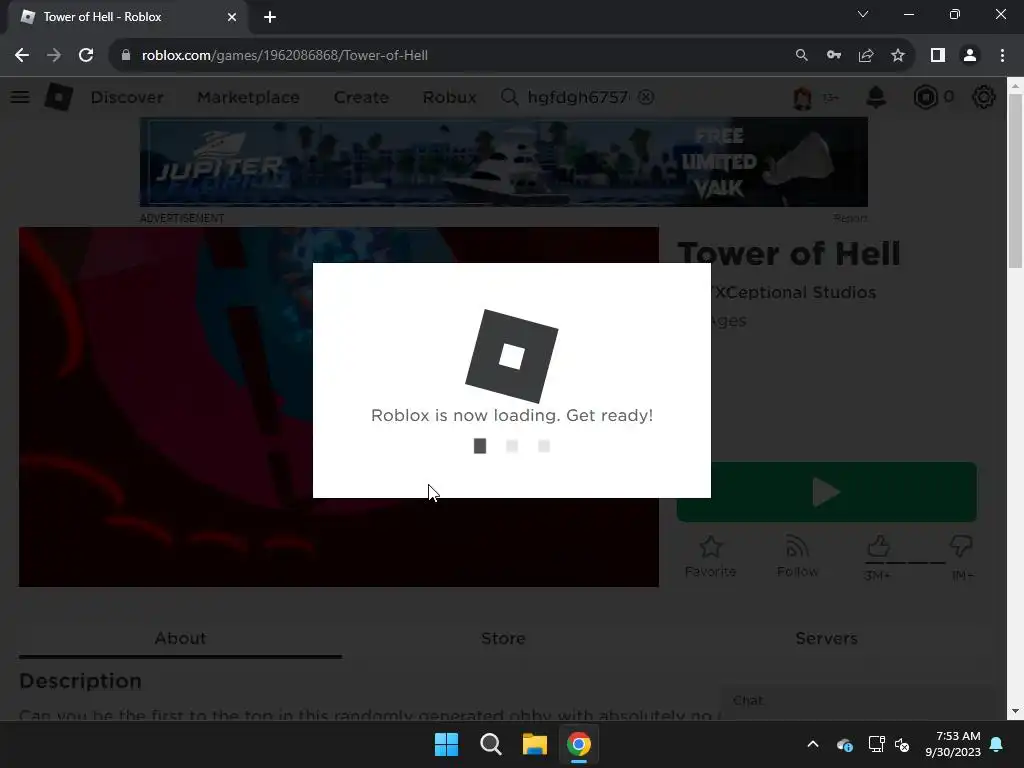Open the Chrome three-dot menu
This screenshot has height=768, width=1024.
[1002, 56]
